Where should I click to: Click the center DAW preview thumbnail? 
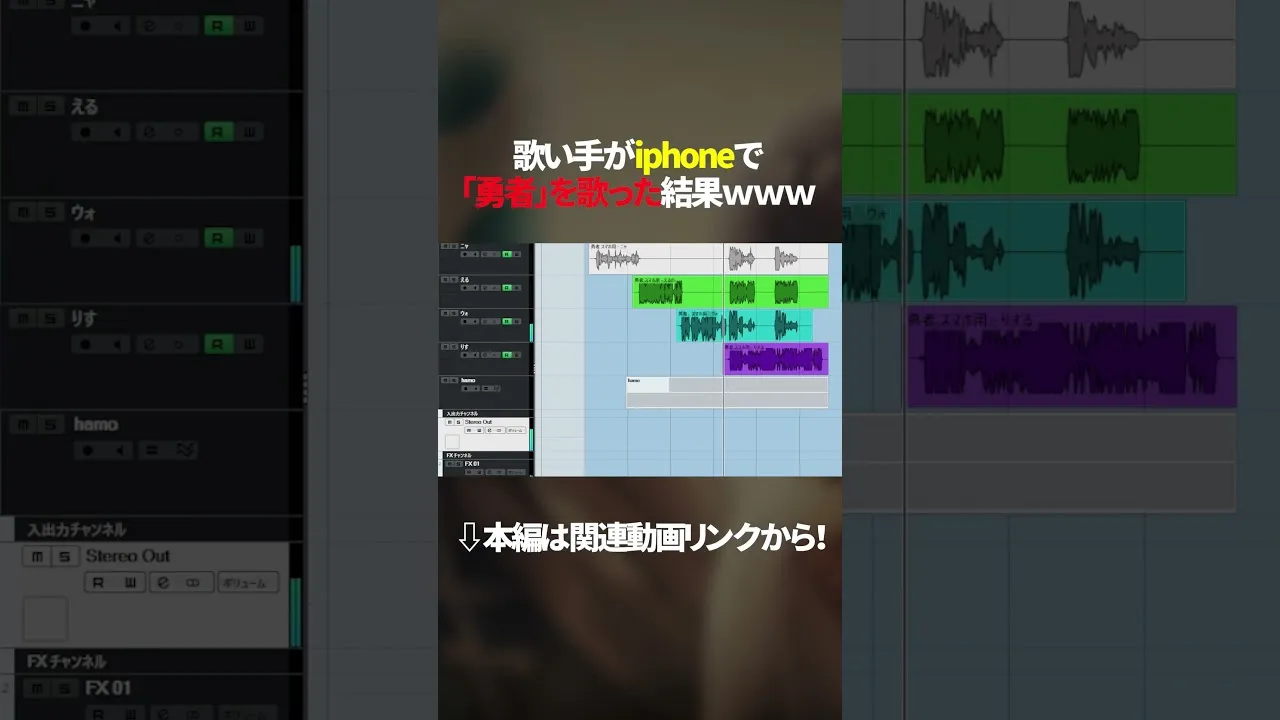coord(640,359)
